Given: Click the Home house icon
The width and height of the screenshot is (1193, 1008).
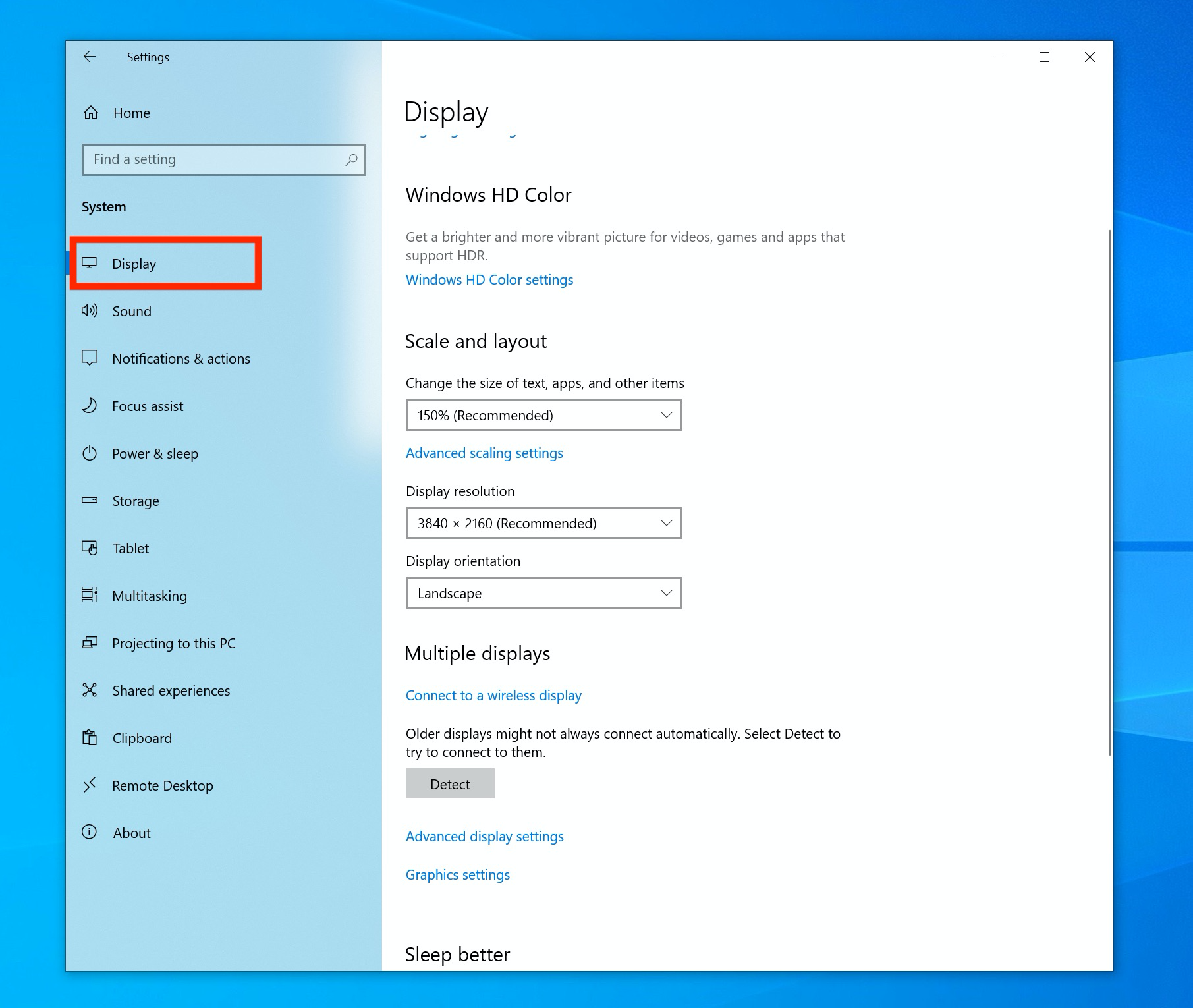Looking at the screenshot, I should pyautogui.click(x=91, y=113).
